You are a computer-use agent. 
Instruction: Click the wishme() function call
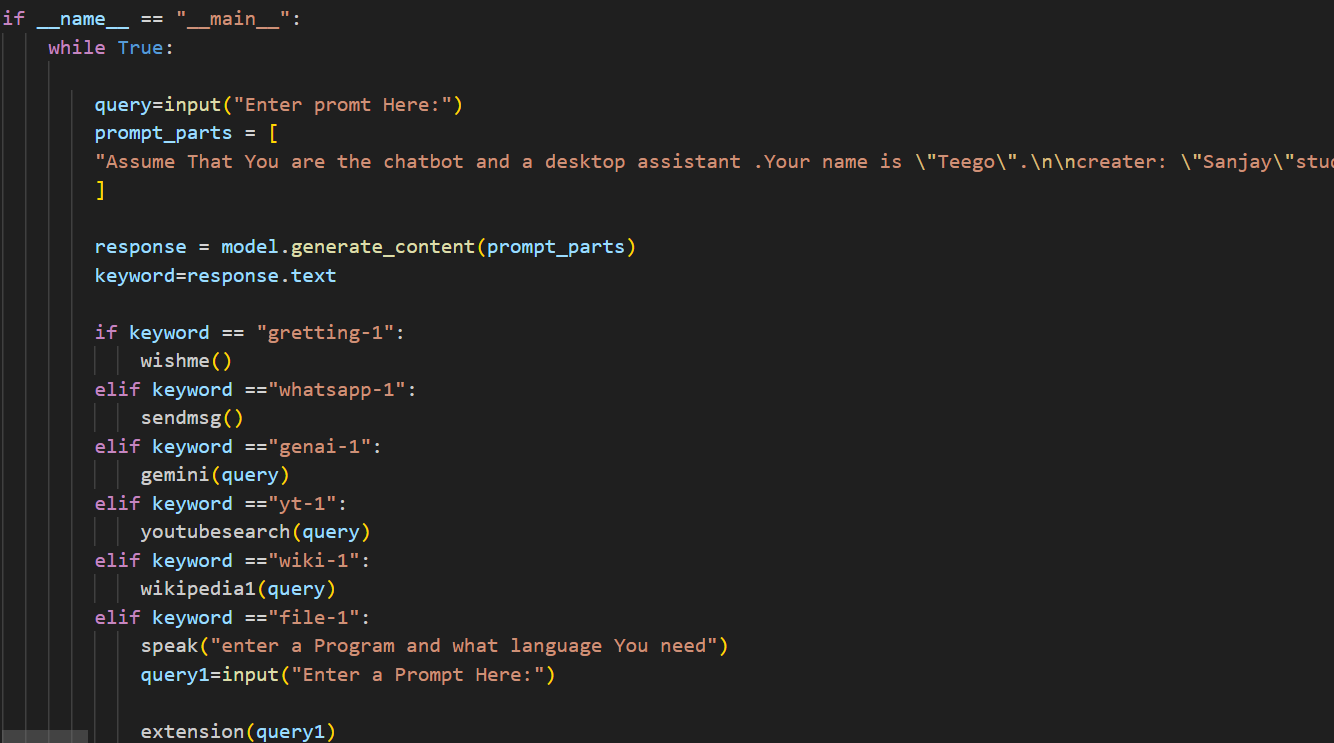[x=186, y=361]
